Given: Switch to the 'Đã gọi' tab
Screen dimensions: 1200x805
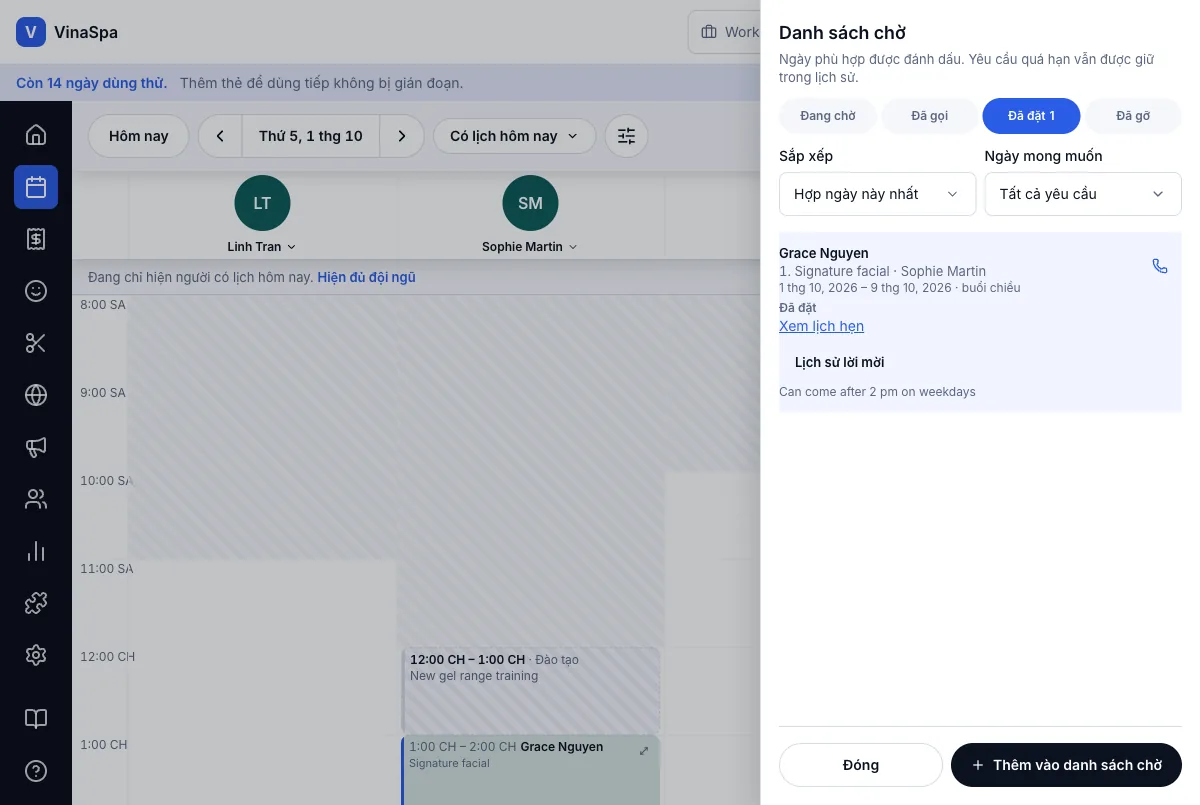Looking at the screenshot, I should (930, 116).
